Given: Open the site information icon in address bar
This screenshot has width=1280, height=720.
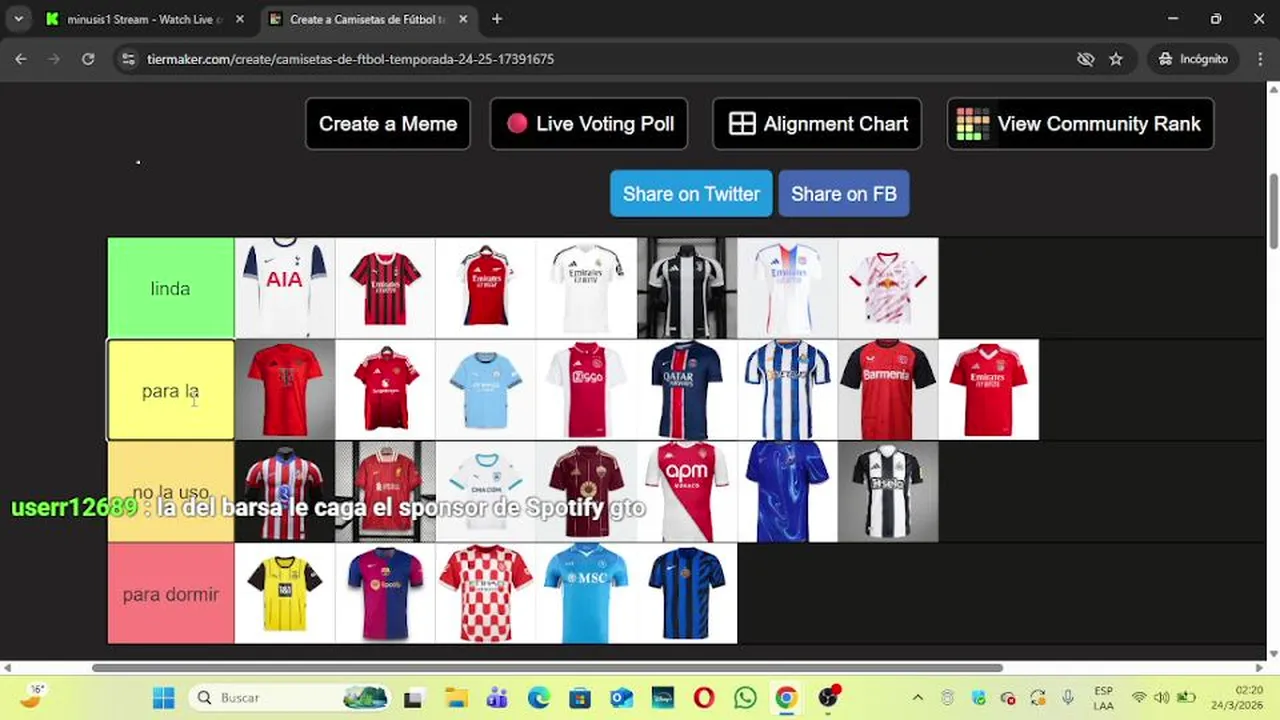Looking at the screenshot, I should pos(128,59).
